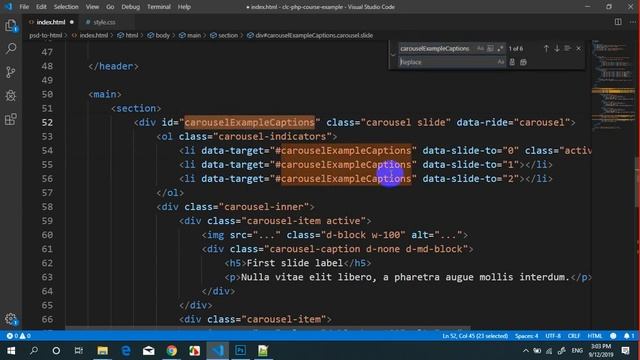Click the <main> tag on line 50
Viewport: 640px width, 360px height.
pyautogui.click(x=105, y=94)
